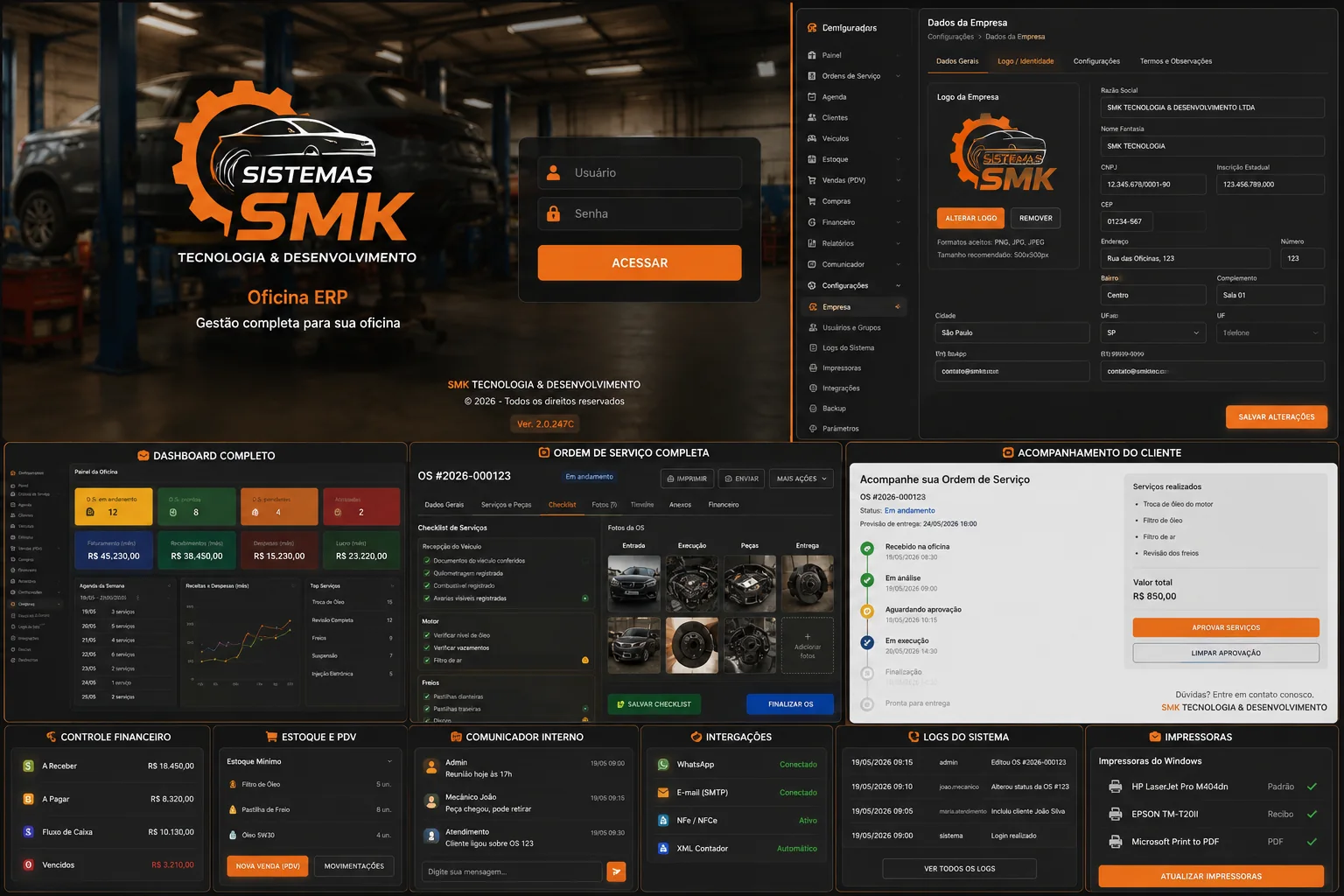Select the NFe / NFCe document icon
The width and height of the screenshot is (1344, 896).
(x=663, y=821)
